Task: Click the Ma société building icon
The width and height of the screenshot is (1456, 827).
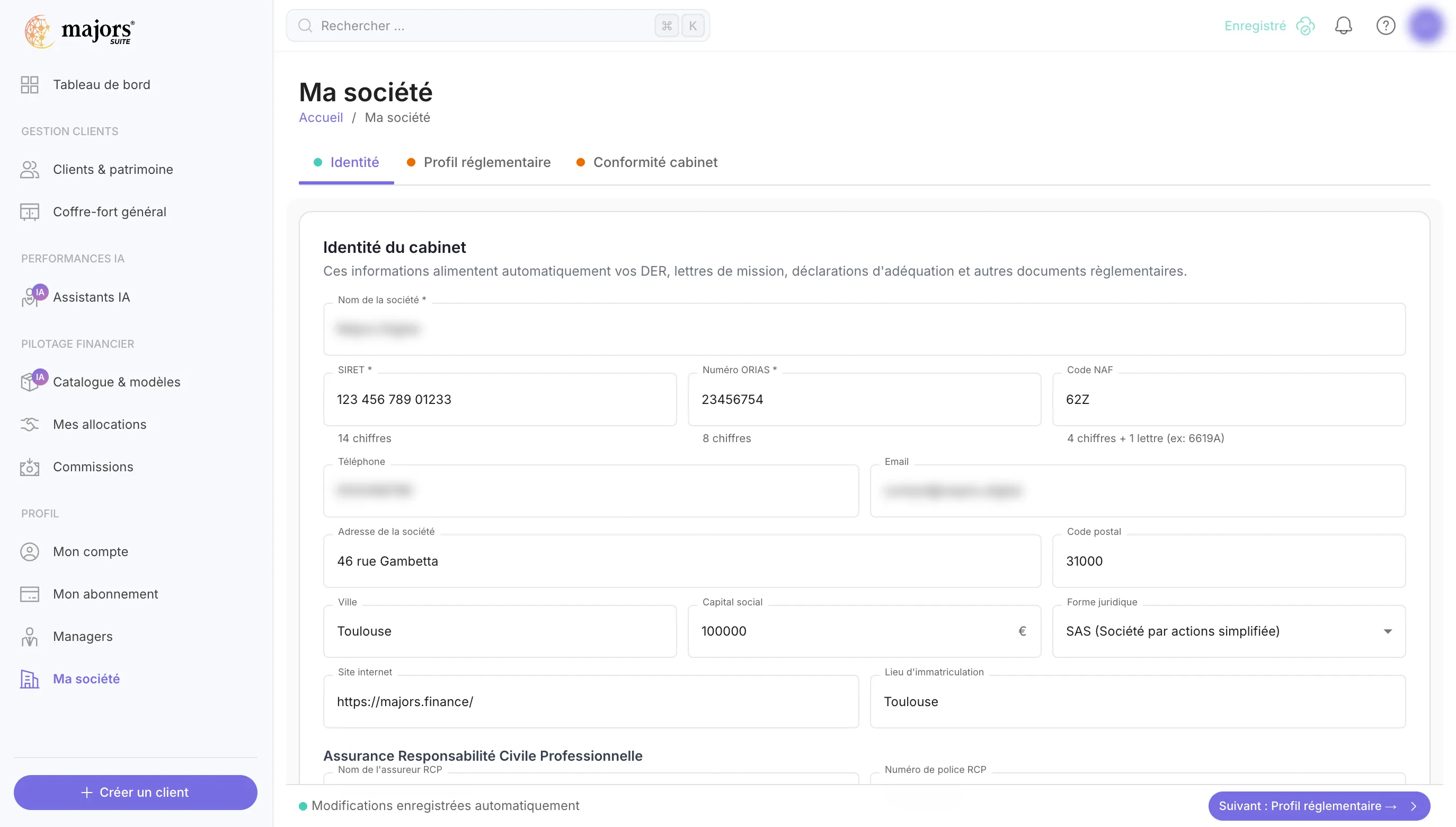Action: click(x=30, y=679)
